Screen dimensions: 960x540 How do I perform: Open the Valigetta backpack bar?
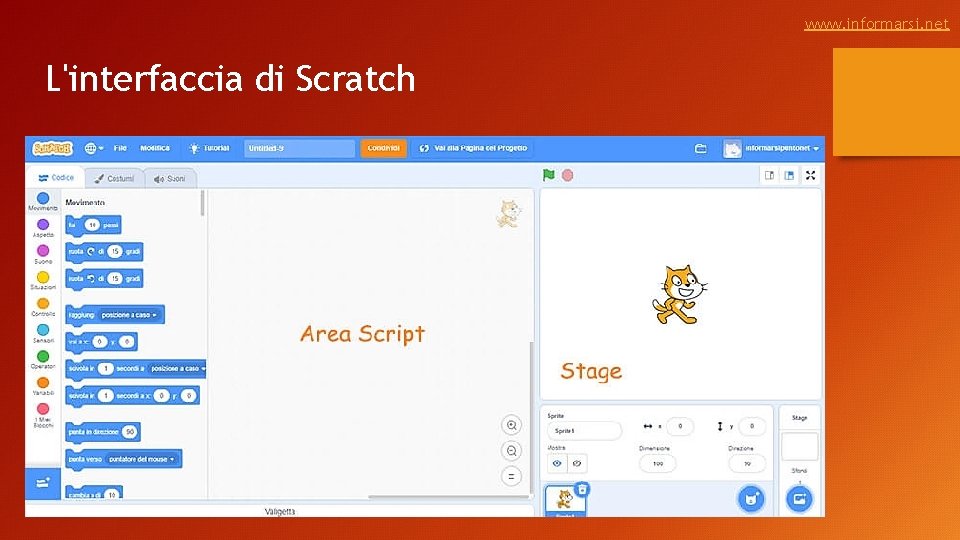[280, 511]
